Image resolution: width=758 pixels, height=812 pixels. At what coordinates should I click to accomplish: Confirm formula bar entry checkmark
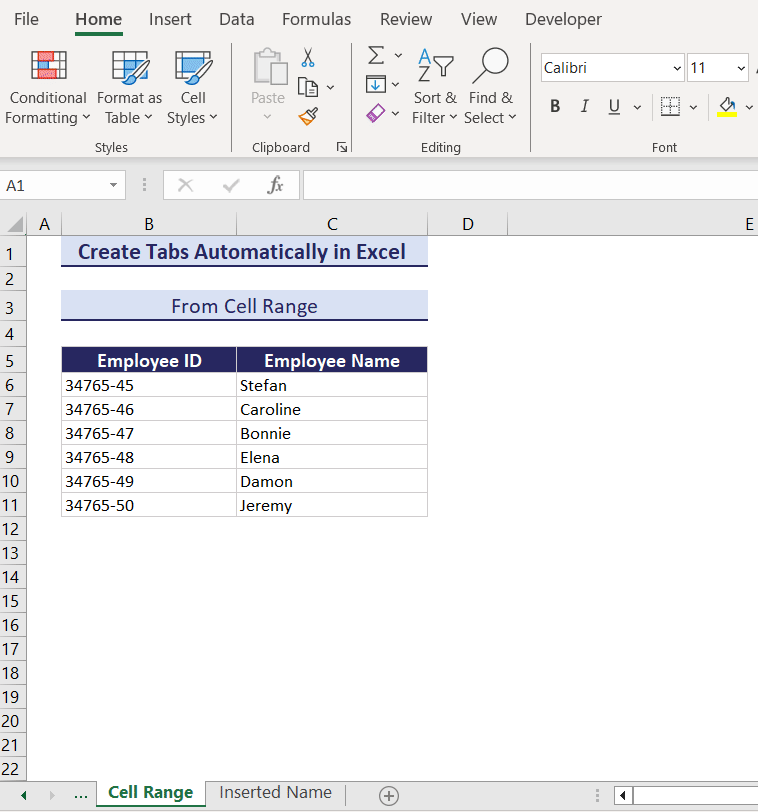[x=231, y=185]
